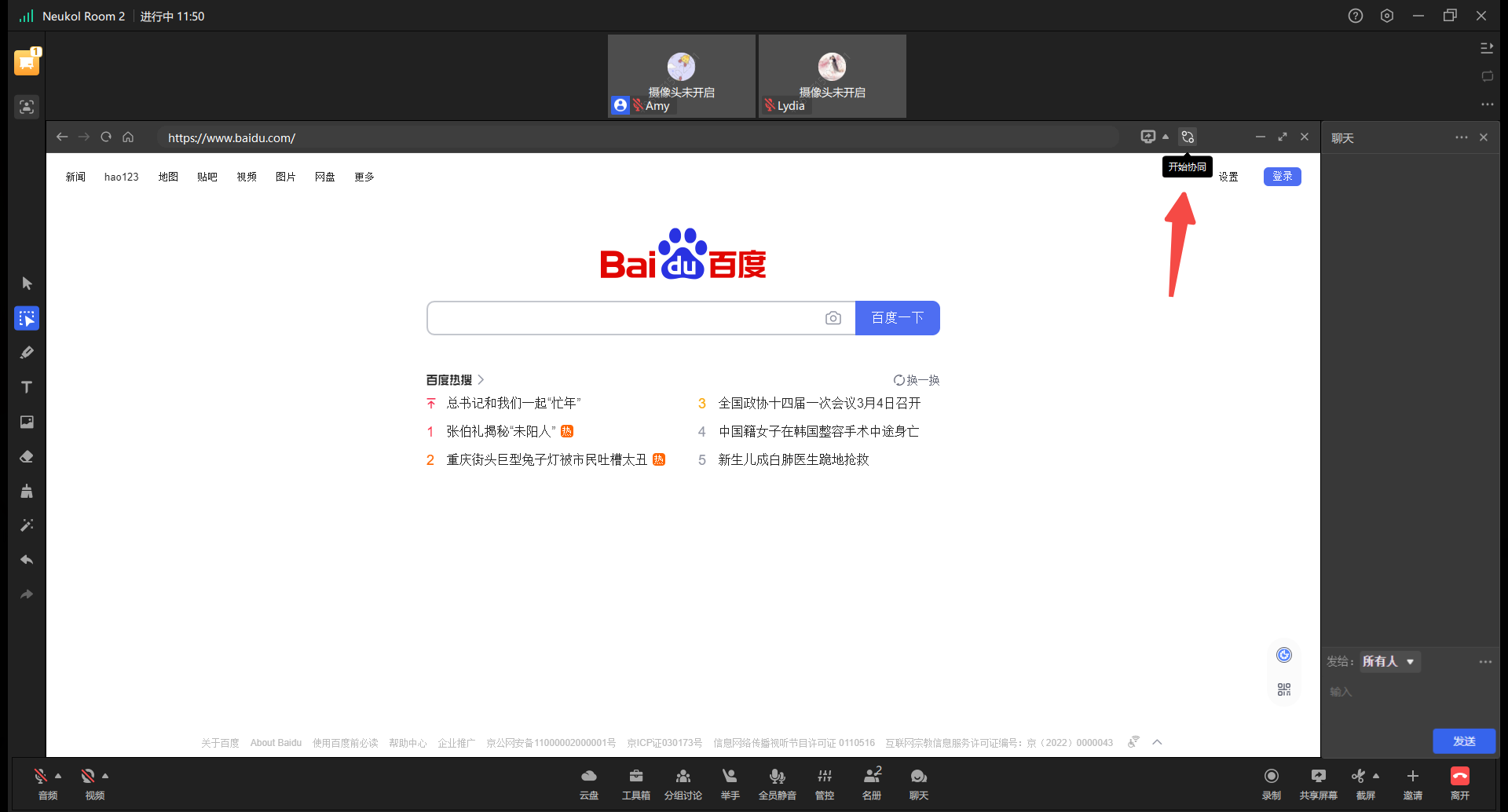Send chat message with 发送
This screenshot has width=1508, height=812.
point(1464,741)
